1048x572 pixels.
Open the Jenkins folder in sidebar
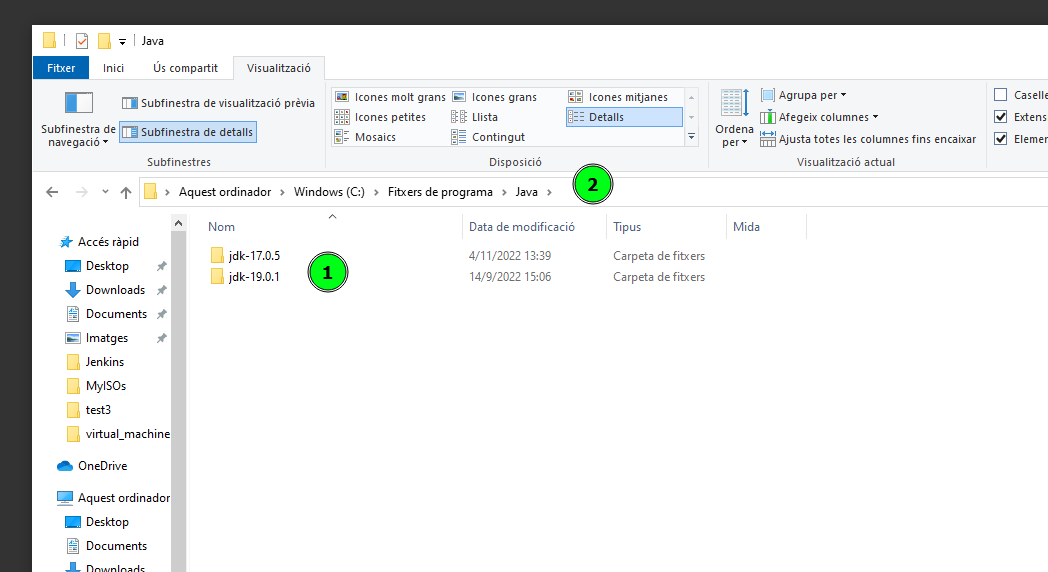click(96, 362)
